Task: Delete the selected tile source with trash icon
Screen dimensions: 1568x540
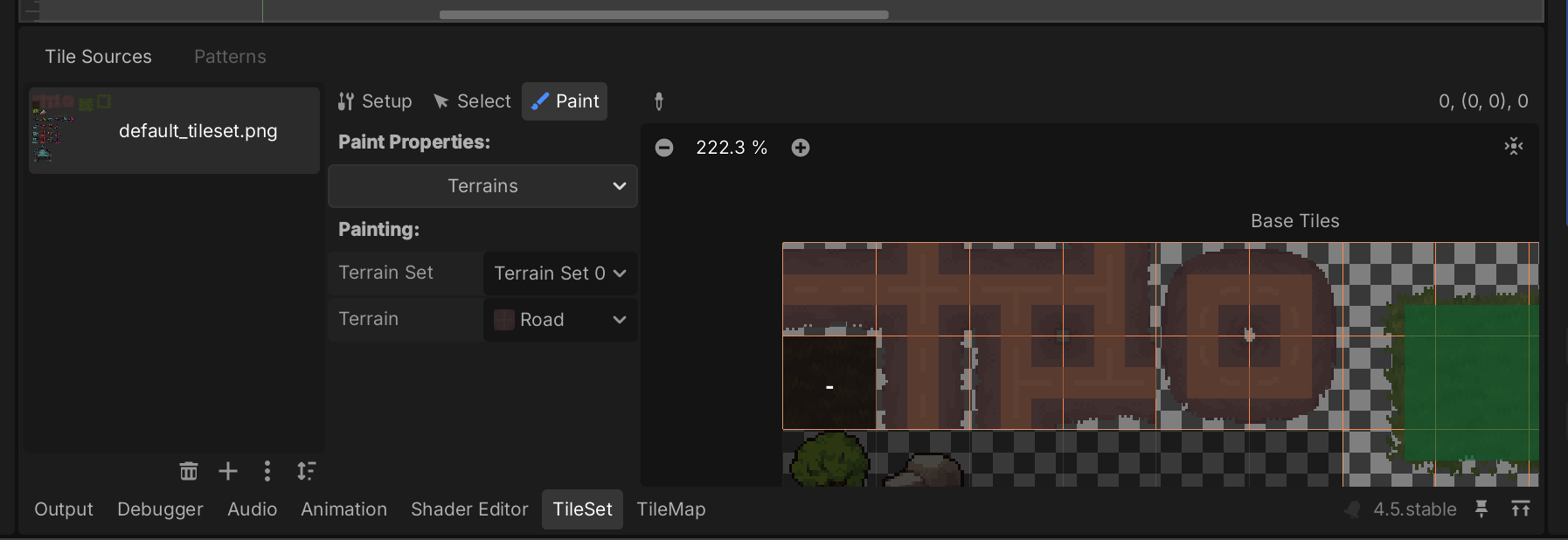Action: (189, 471)
